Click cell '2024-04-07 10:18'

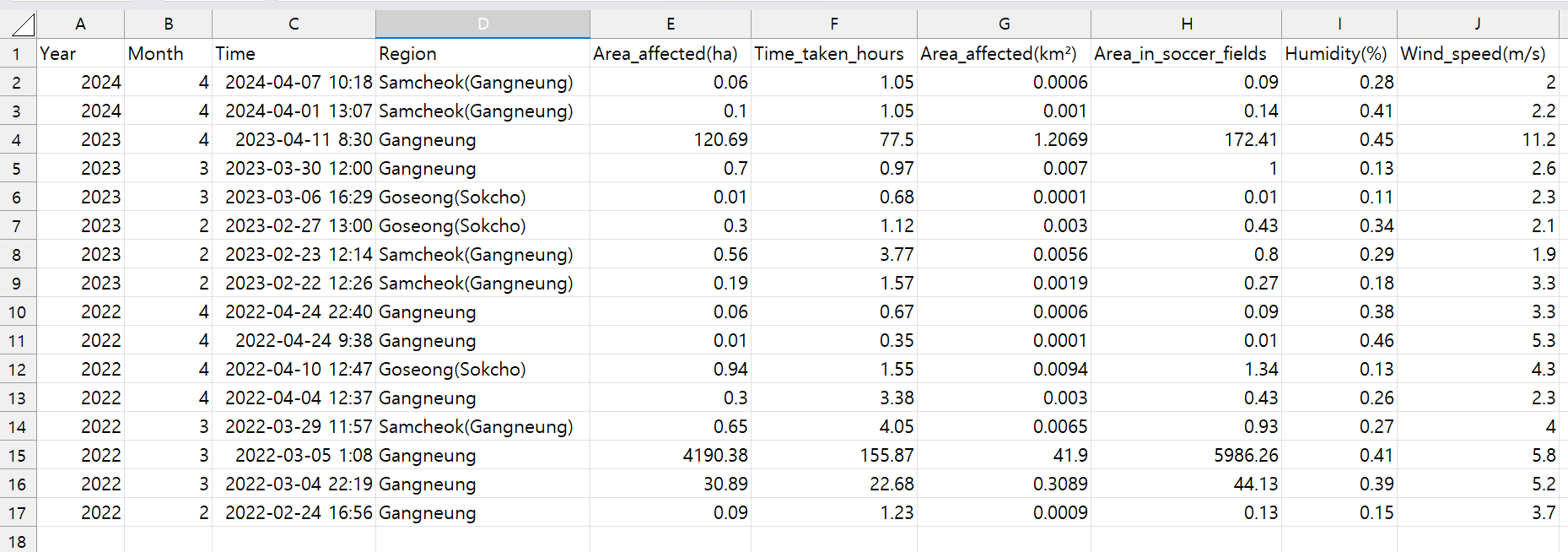[294, 83]
